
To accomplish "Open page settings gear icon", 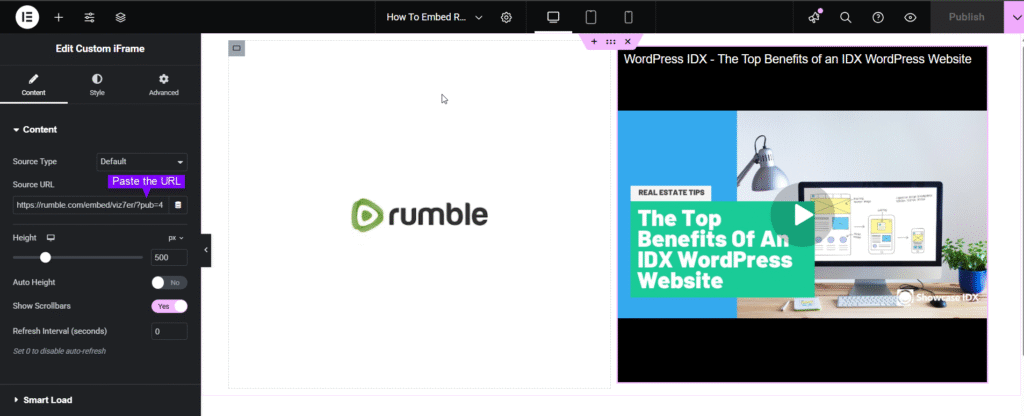I will (x=506, y=18).
